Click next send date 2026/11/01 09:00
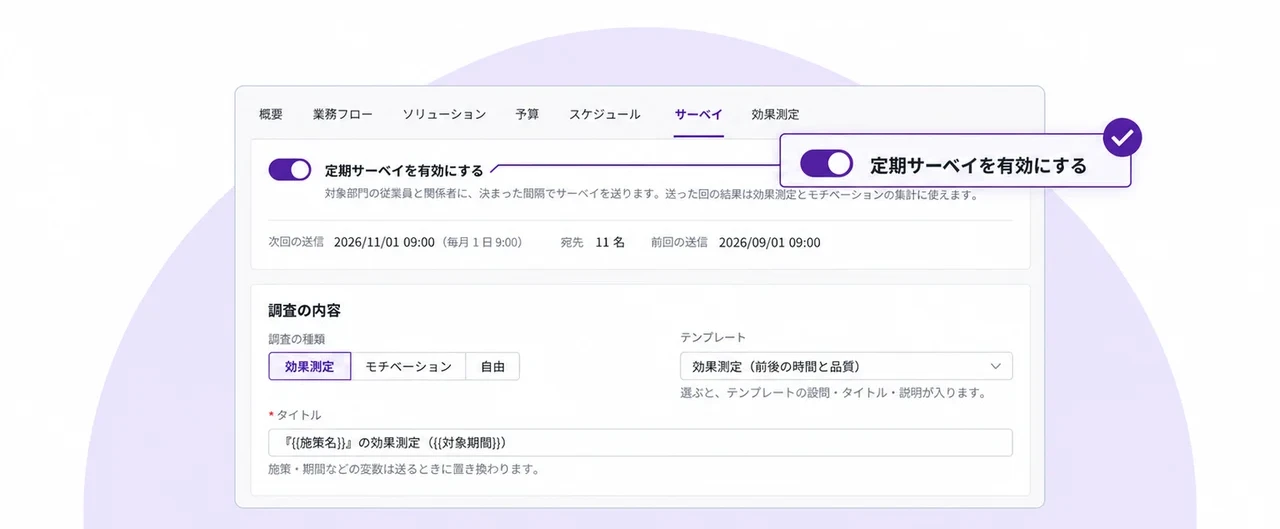1280x529 pixels. pos(386,242)
